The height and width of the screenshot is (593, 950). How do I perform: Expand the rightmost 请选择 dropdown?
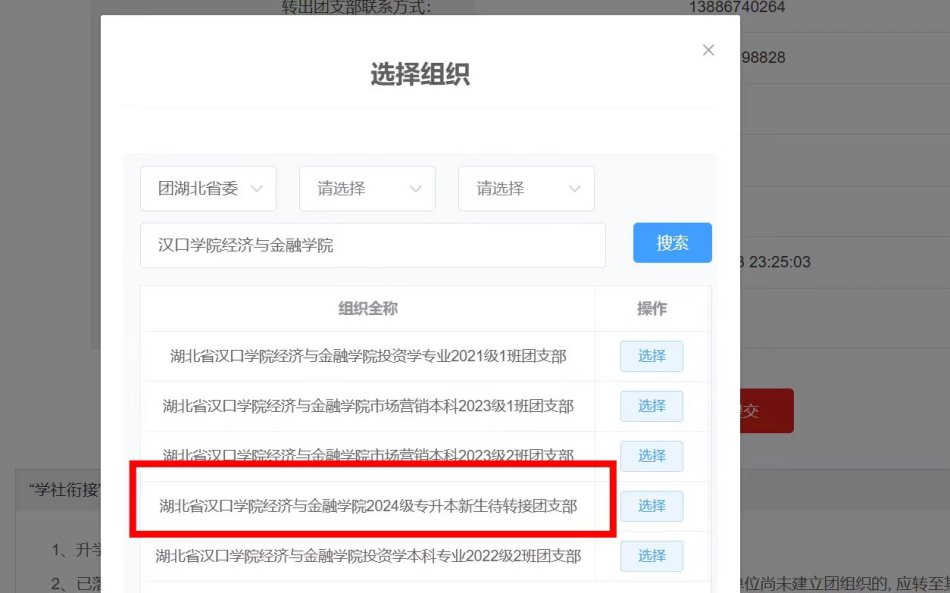pyautogui.click(x=525, y=188)
